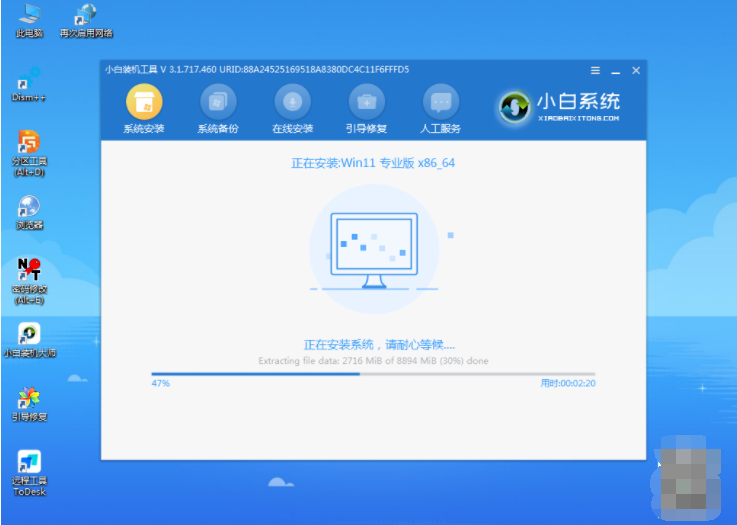
Task: Launch the 引导修复 desktop shortcut
Action: pyautogui.click(x=29, y=404)
